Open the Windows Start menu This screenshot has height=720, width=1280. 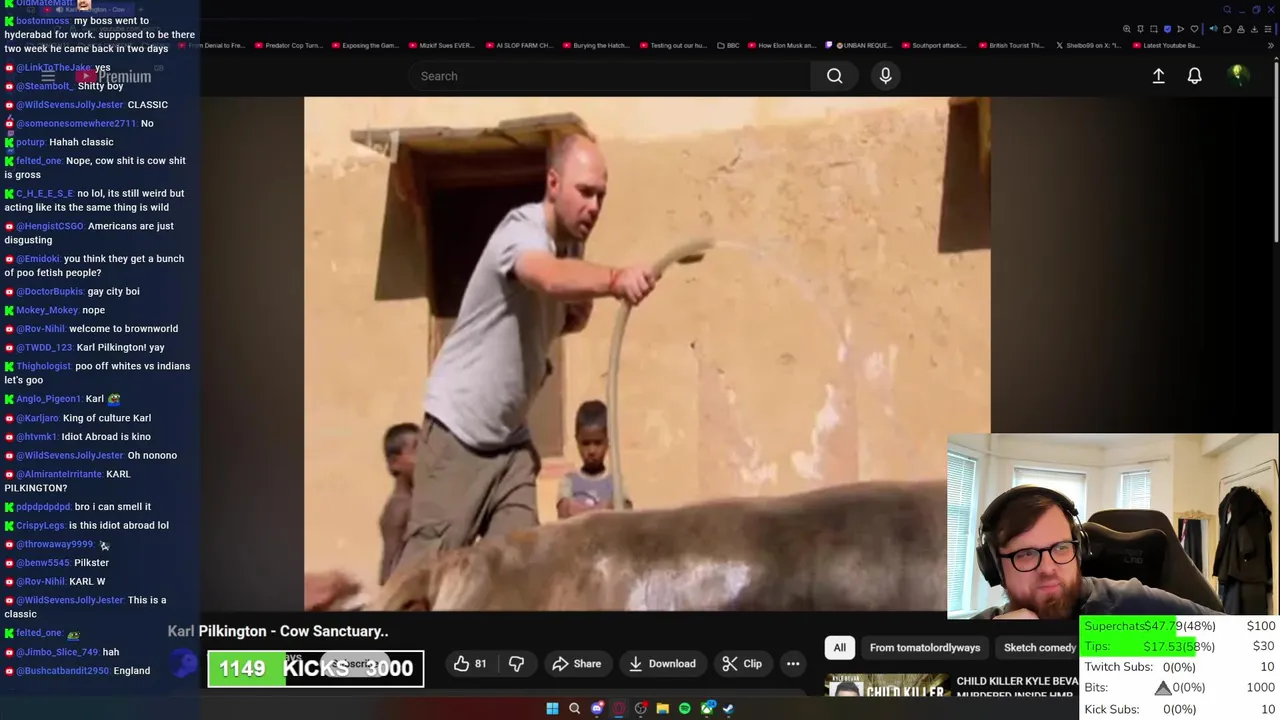coord(552,708)
